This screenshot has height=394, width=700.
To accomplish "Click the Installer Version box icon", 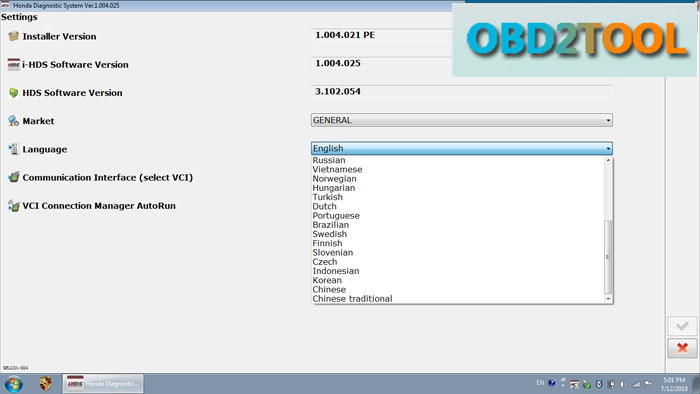I will coord(13,36).
